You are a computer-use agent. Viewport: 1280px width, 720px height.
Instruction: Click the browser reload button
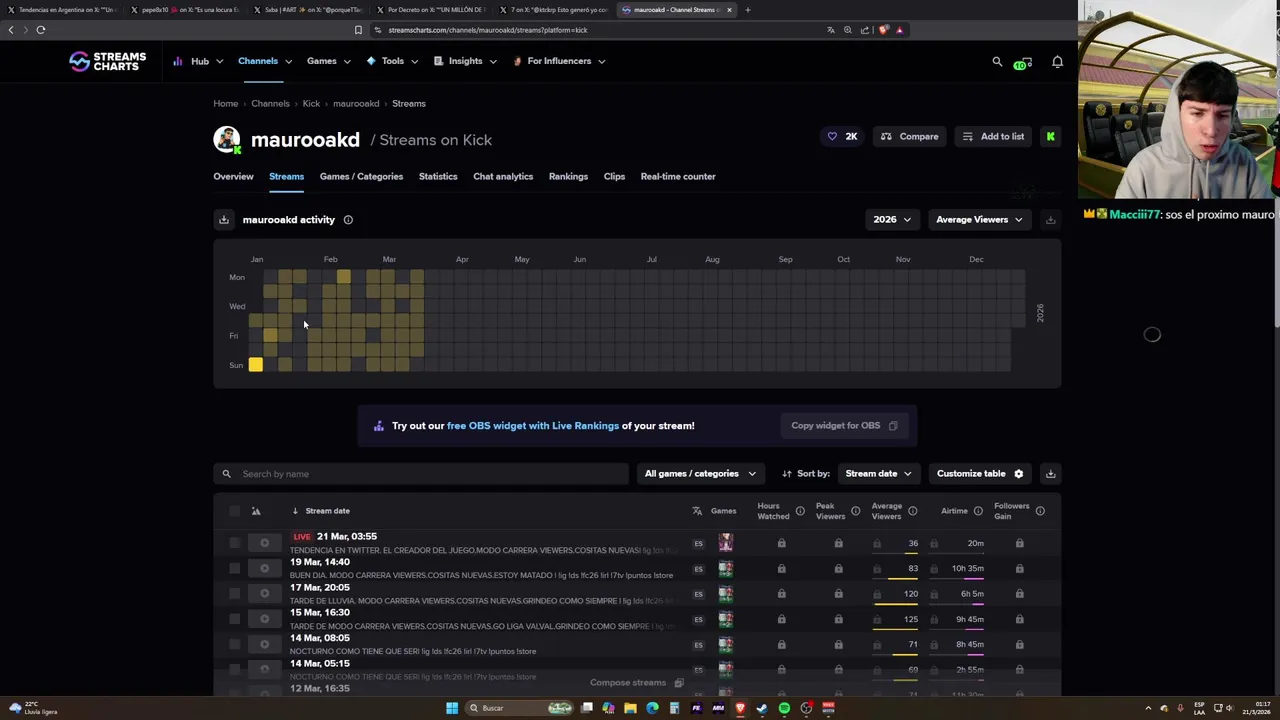pyautogui.click(x=41, y=30)
